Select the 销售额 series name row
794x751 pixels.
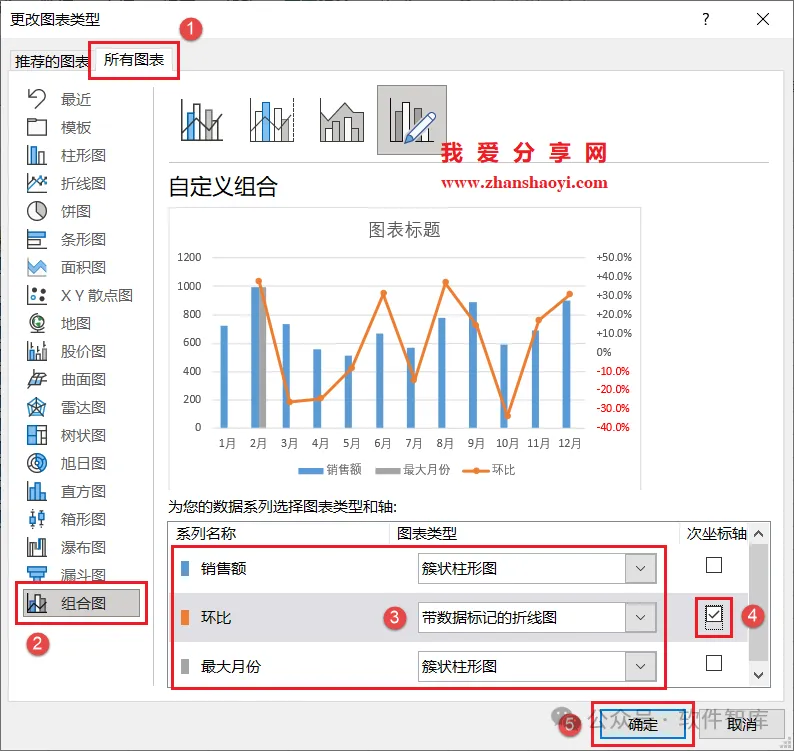[223, 568]
